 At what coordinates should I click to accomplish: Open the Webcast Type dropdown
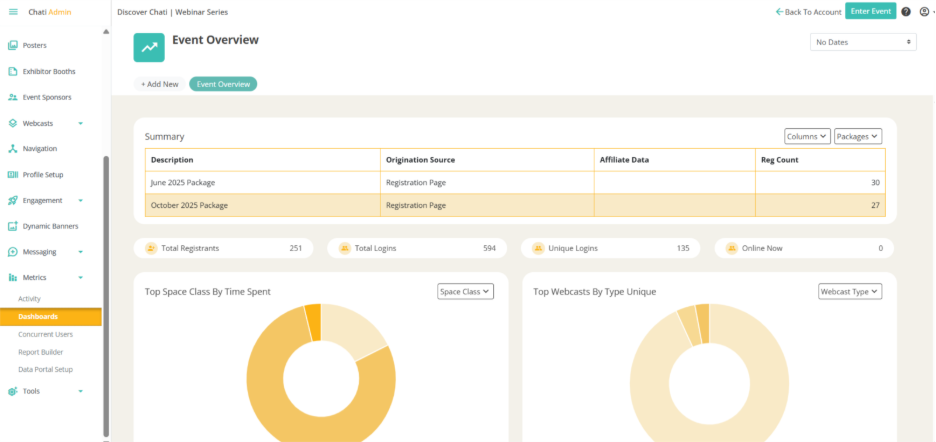pyautogui.click(x=849, y=291)
